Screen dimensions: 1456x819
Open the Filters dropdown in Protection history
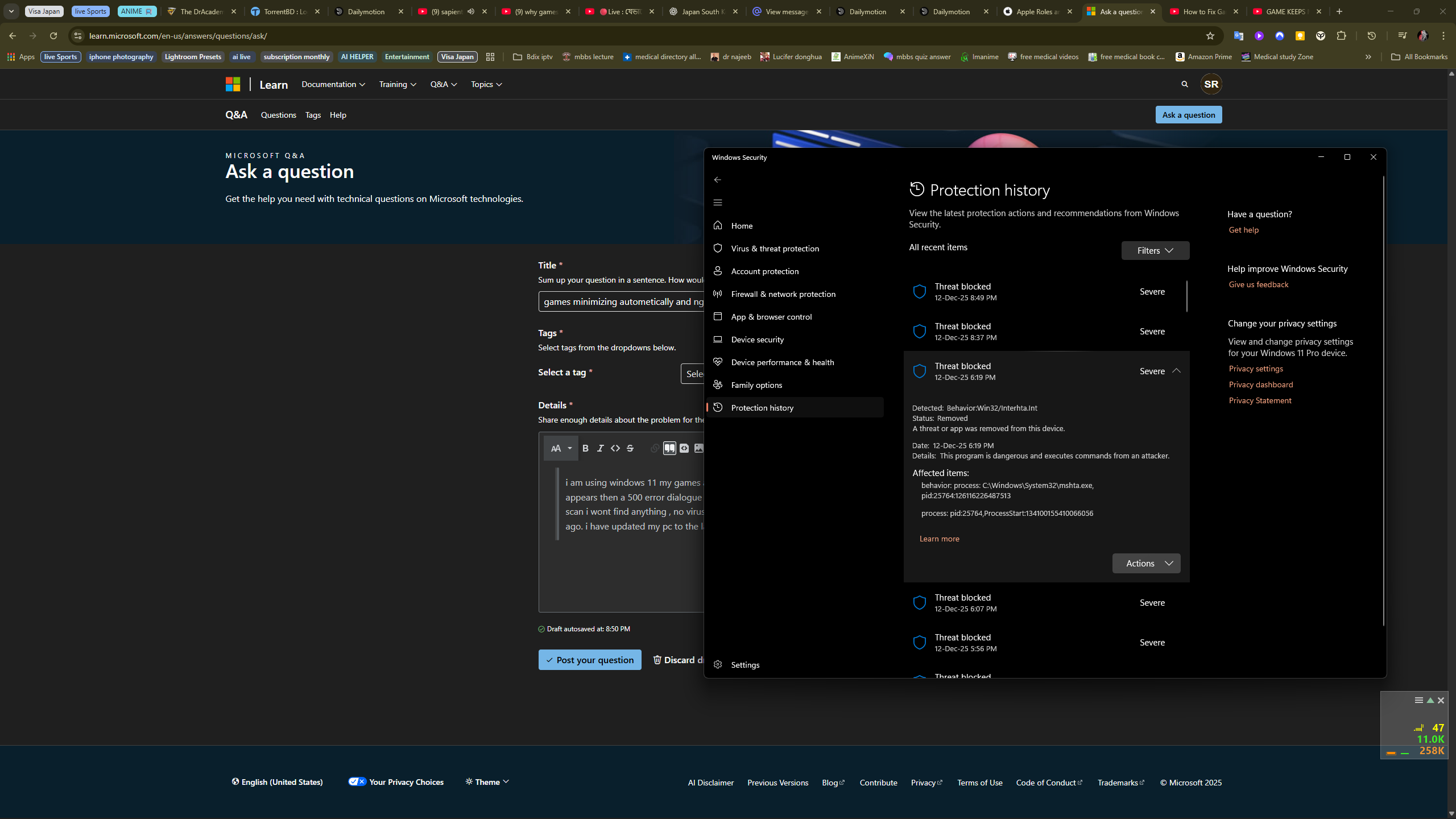pos(1155,251)
